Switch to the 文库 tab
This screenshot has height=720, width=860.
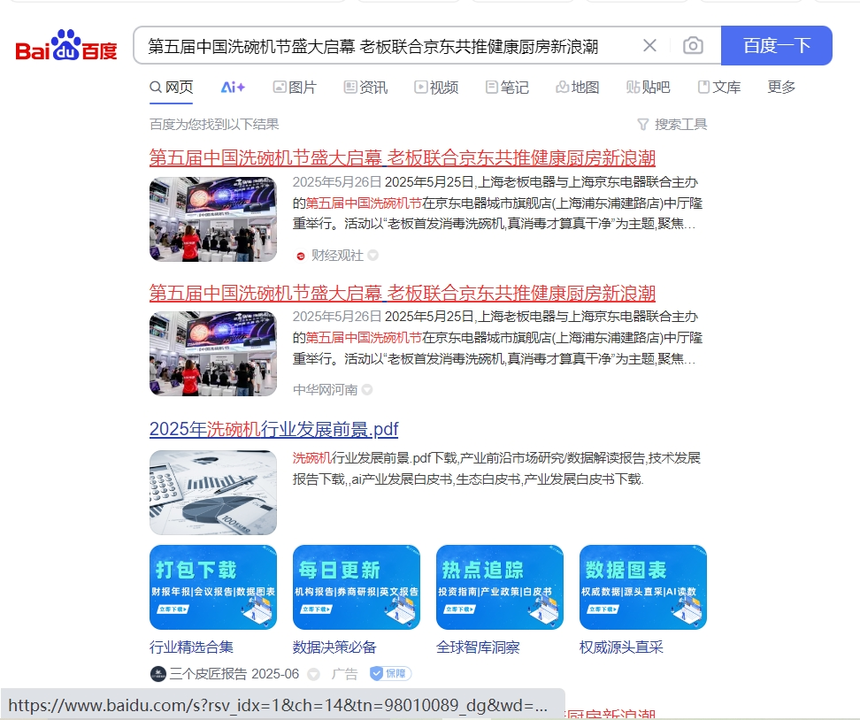719,87
